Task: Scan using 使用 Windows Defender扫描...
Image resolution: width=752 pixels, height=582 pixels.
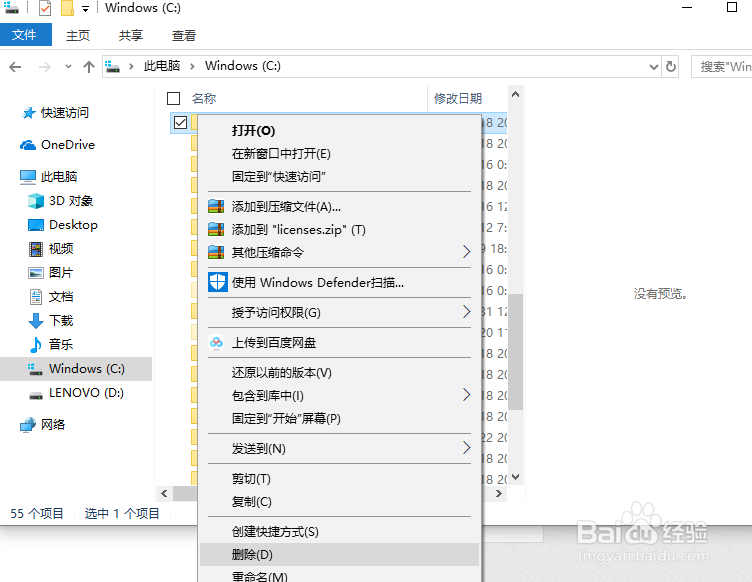Action: coord(339,282)
